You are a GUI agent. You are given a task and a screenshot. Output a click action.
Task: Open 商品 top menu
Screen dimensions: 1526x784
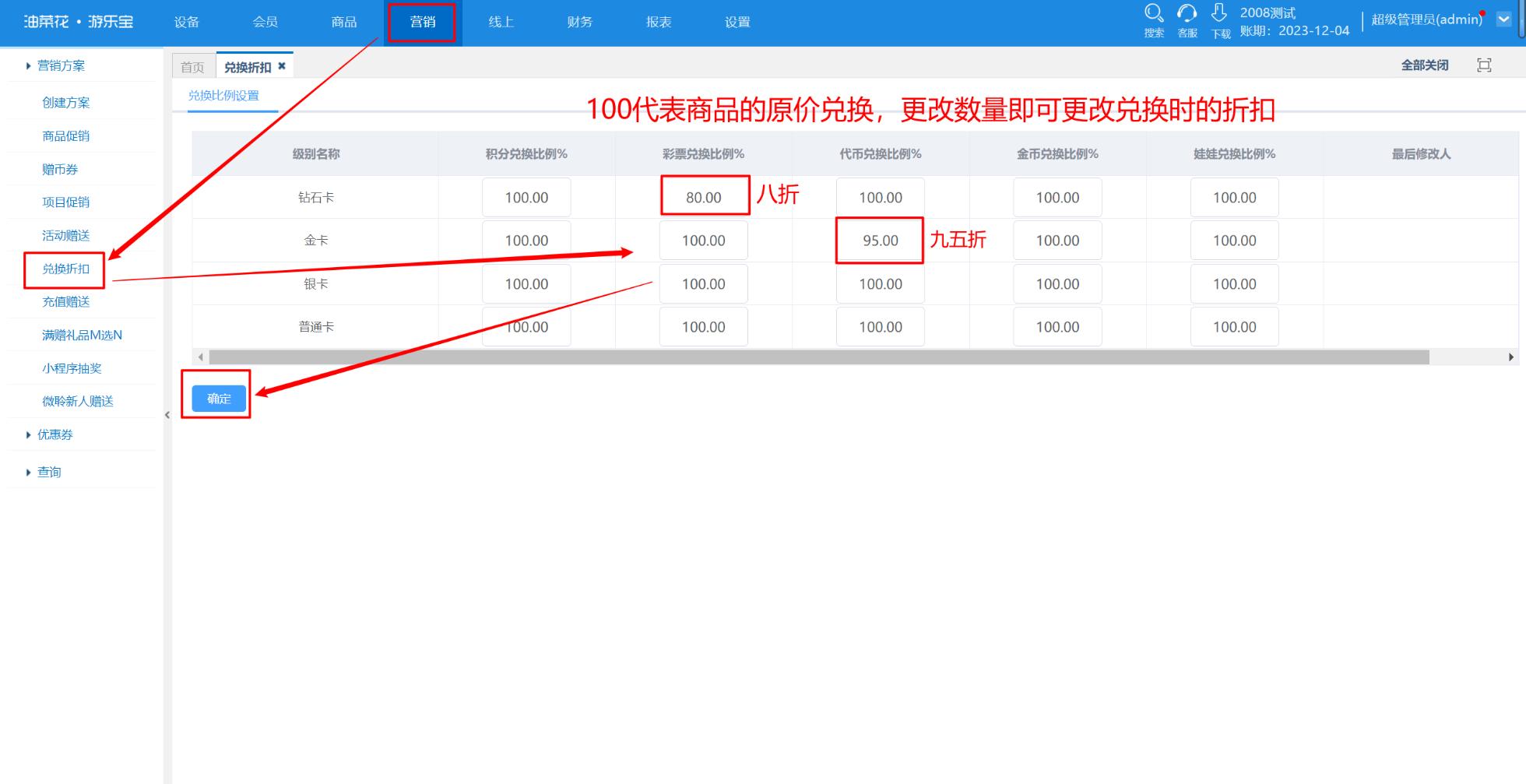click(344, 22)
